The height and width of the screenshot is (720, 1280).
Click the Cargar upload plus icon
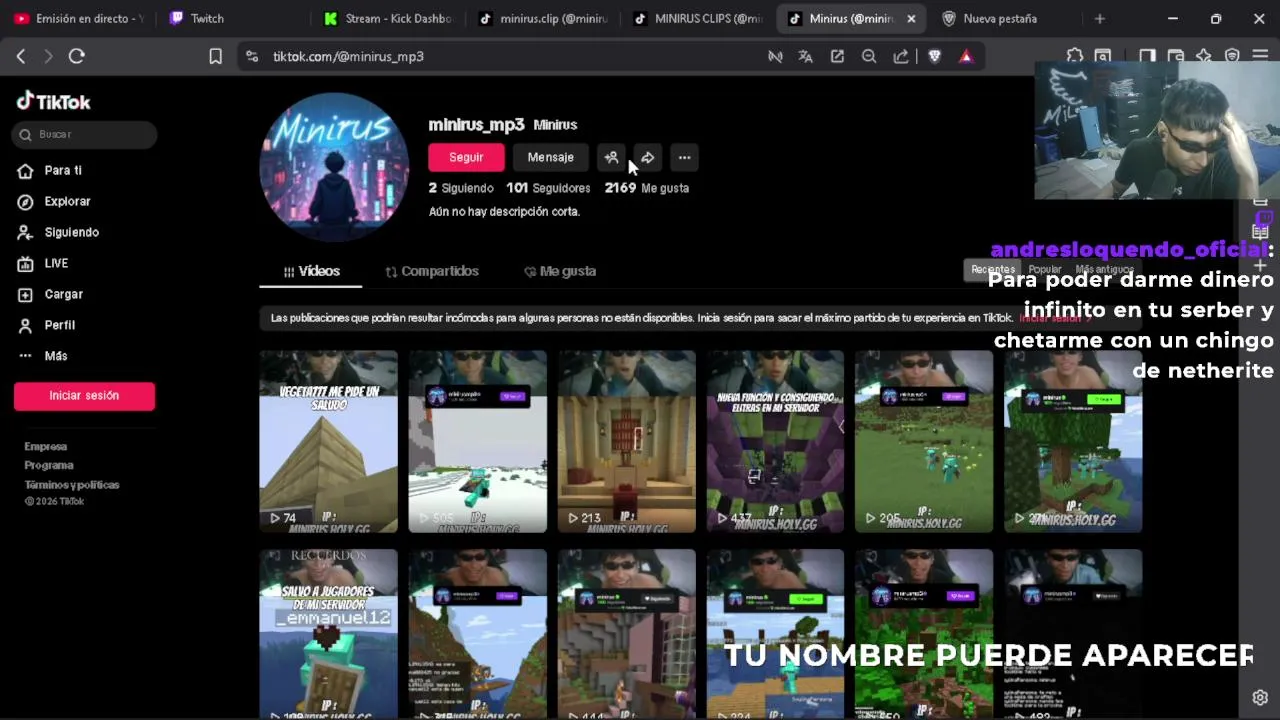pos(25,295)
